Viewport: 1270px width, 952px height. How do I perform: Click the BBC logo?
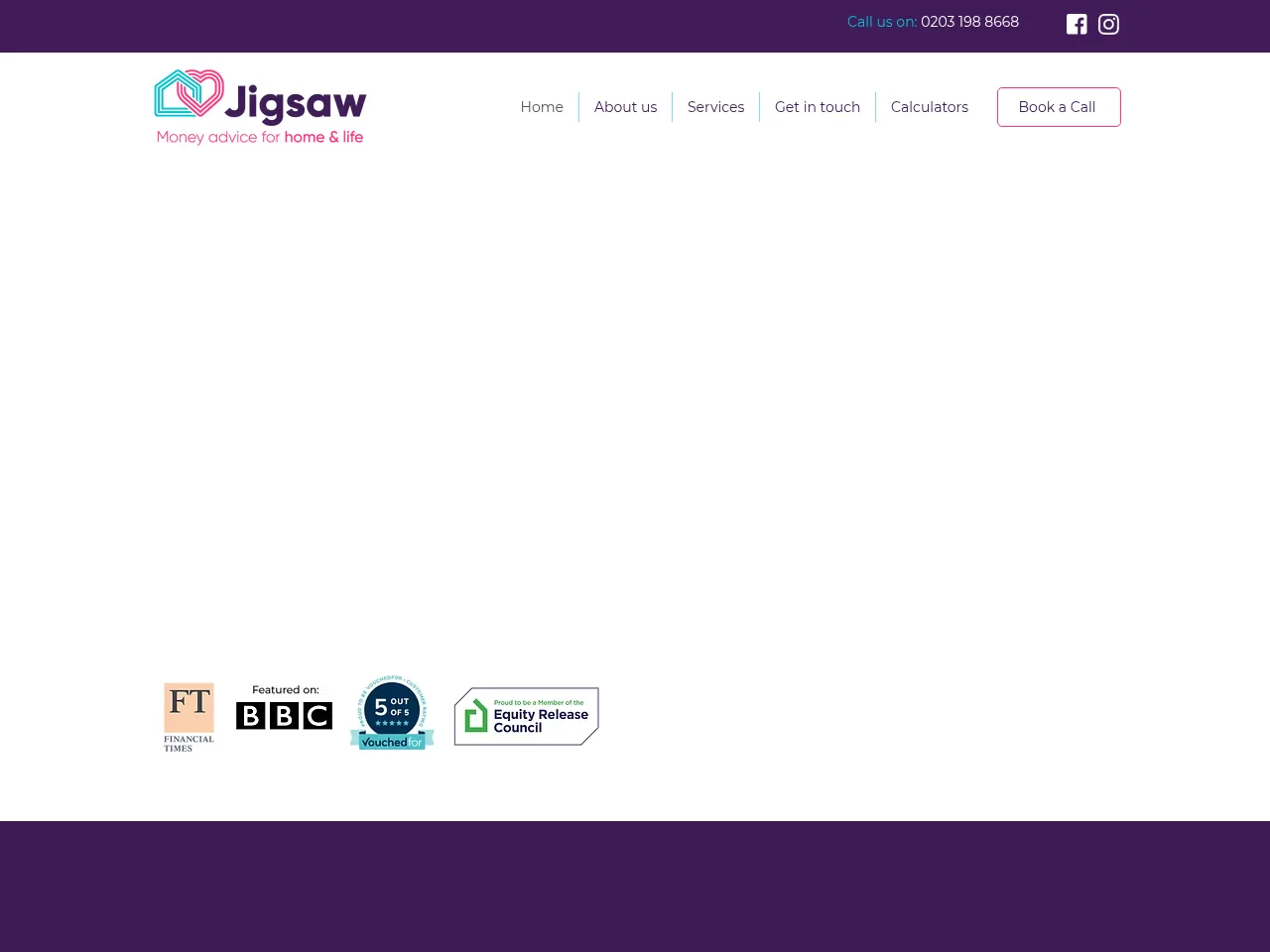coord(284,715)
